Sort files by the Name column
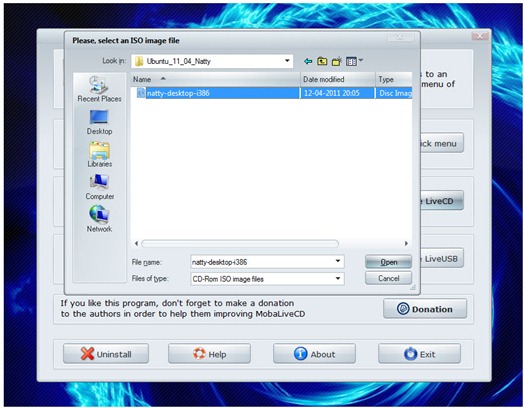 pyautogui.click(x=215, y=80)
